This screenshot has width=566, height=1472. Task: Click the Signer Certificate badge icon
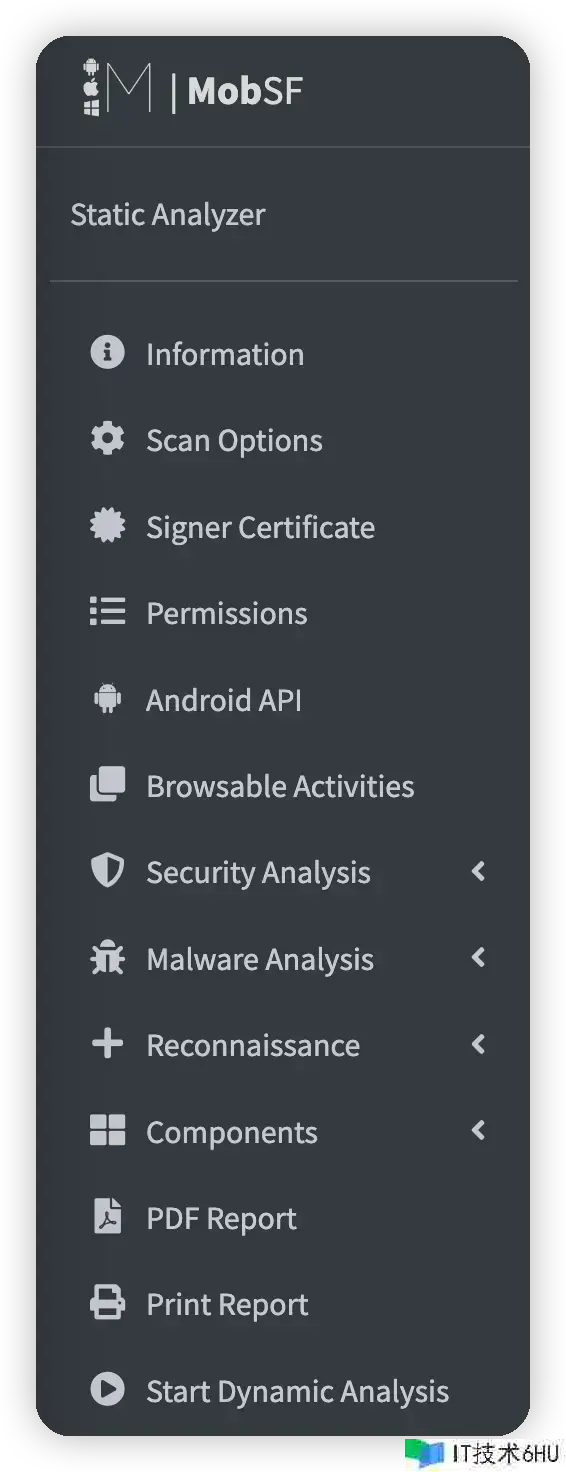pos(107,526)
